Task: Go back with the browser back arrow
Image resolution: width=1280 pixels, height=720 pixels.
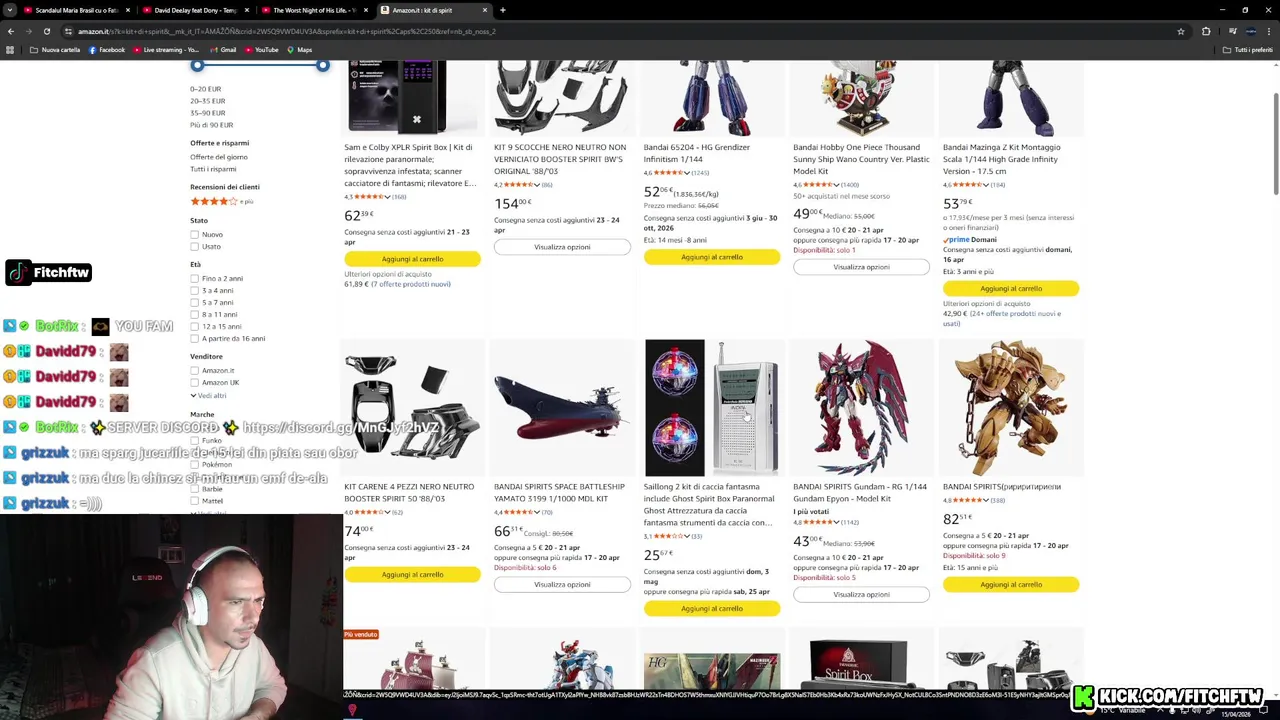Action: coord(11,31)
